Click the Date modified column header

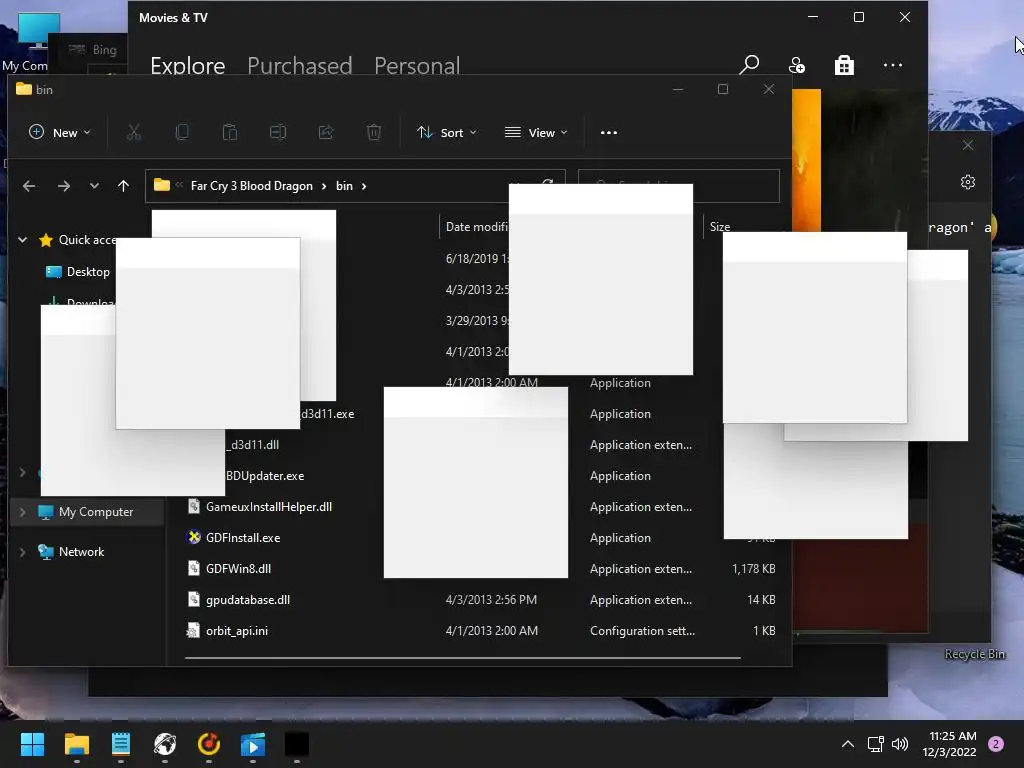[x=476, y=227]
